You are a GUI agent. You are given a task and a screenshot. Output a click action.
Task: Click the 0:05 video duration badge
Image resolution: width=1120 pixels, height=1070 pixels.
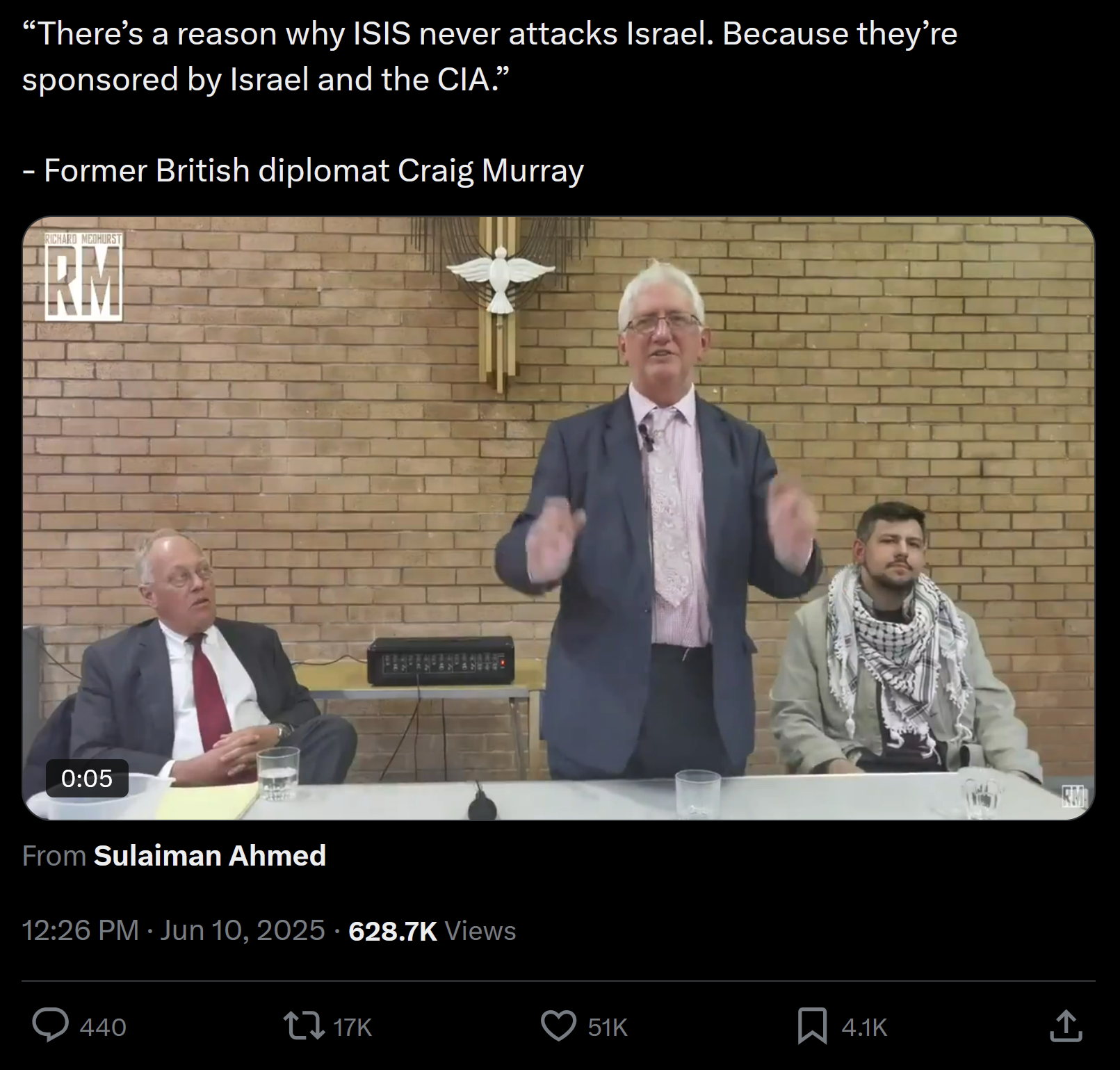tap(87, 778)
